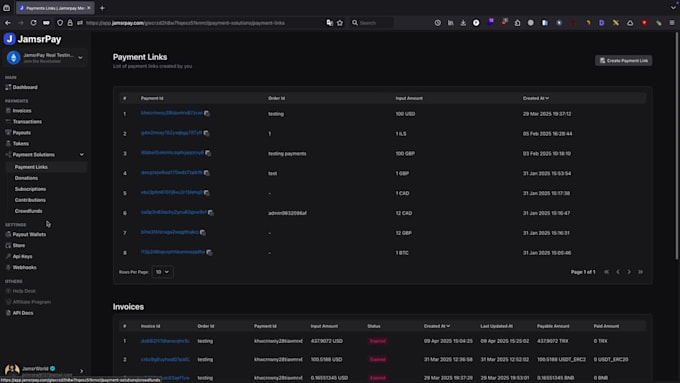This screenshot has height=383, width=680.
Task: Expand the JamsrWorld user menu arrow
Action: [x=82, y=371]
